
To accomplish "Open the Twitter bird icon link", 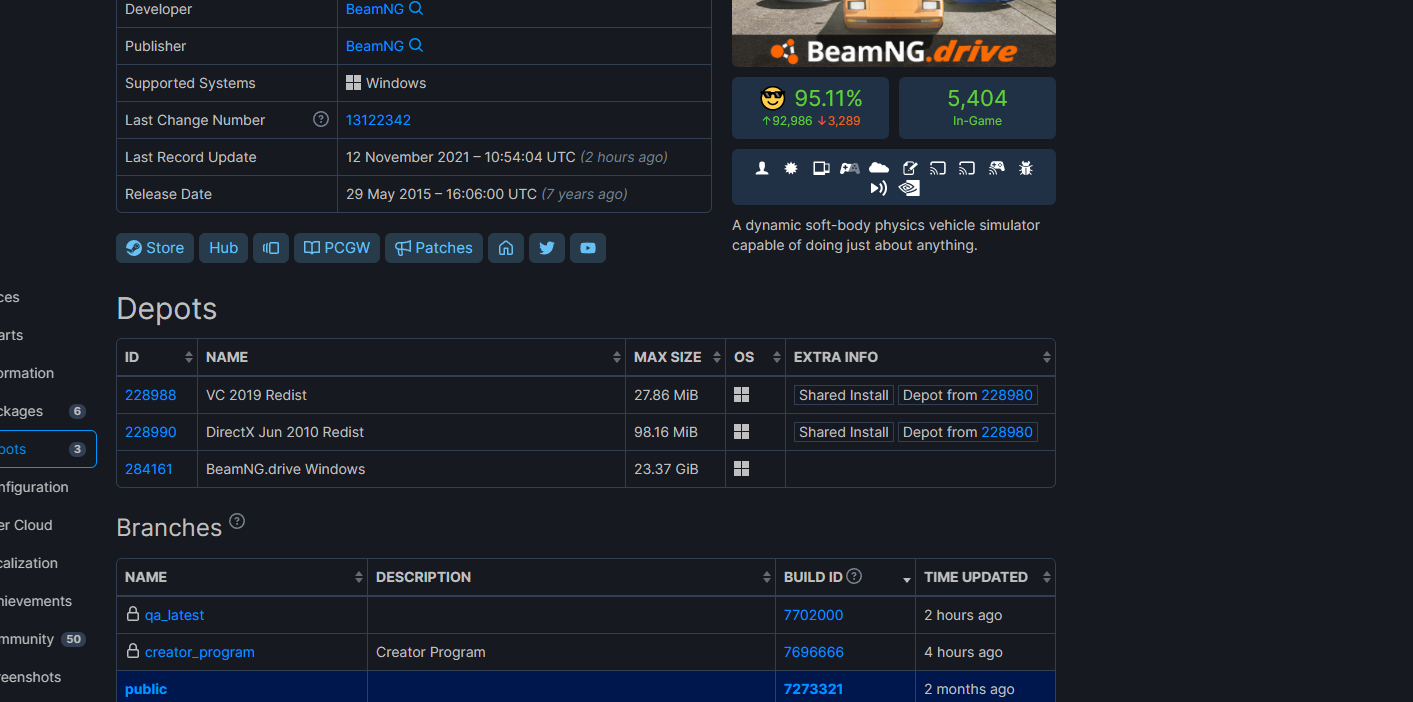I will [547, 248].
